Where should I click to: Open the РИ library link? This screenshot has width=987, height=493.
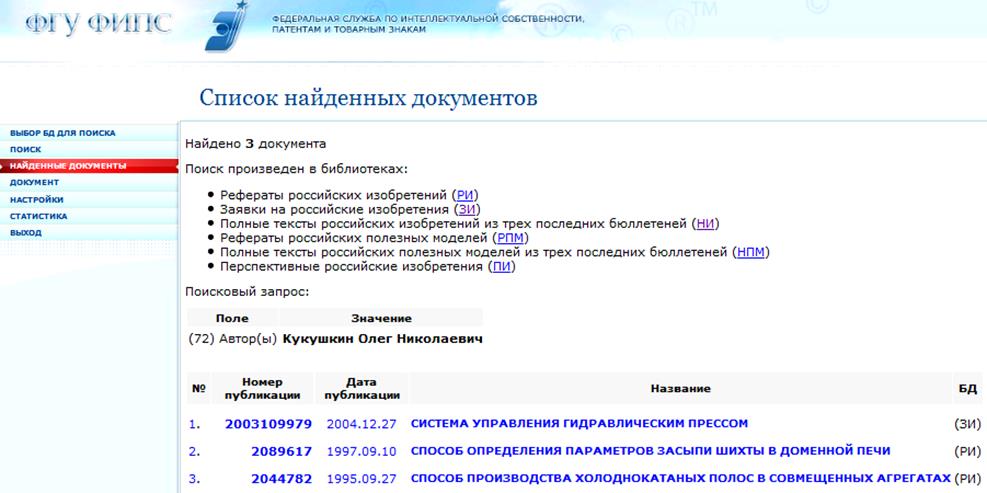[465, 195]
